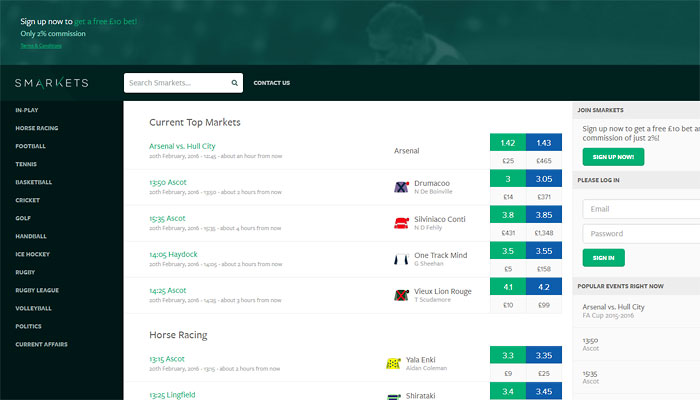Focus the Search Smarkets field

click(183, 83)
